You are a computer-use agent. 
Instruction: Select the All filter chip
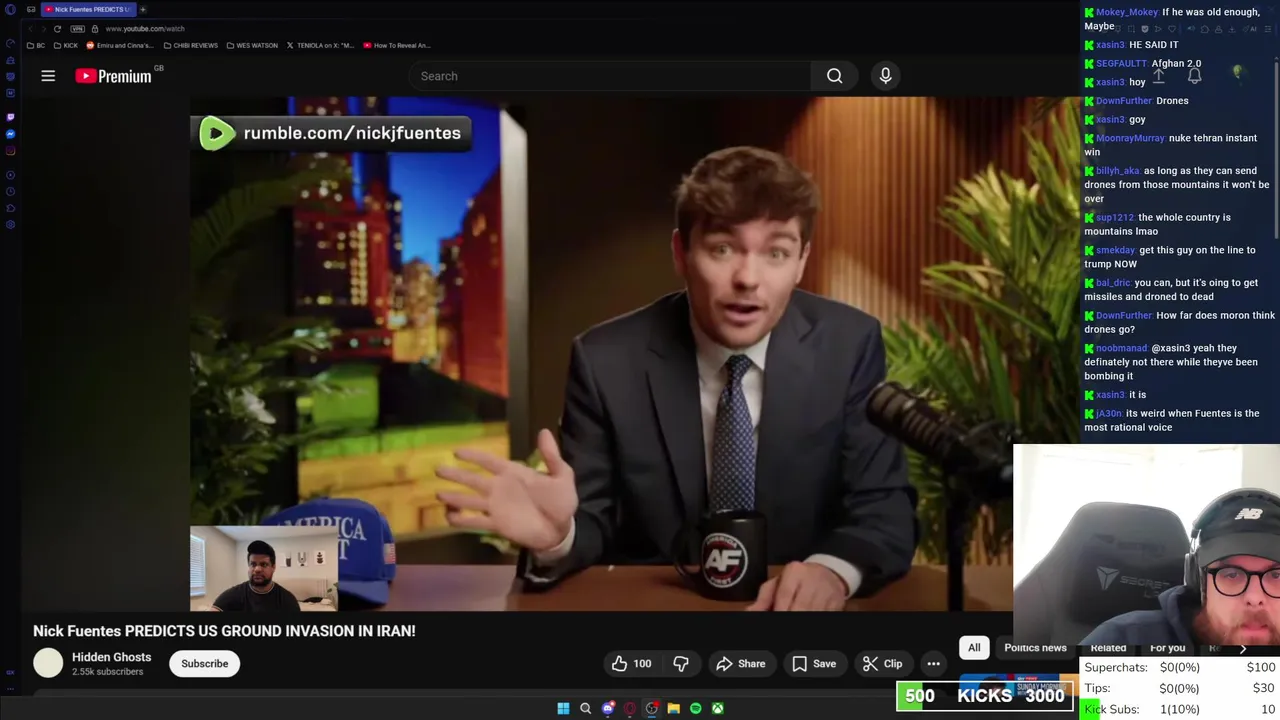coord(974,648)
